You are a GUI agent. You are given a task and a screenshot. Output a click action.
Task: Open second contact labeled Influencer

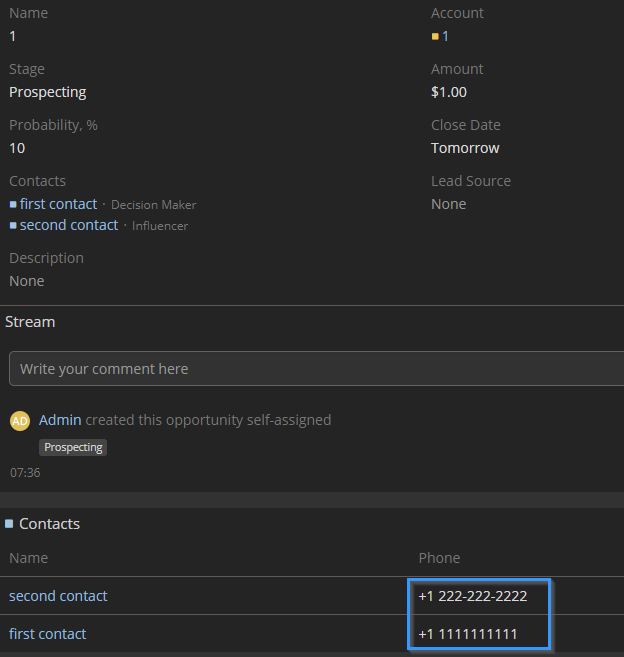(69, 225)
